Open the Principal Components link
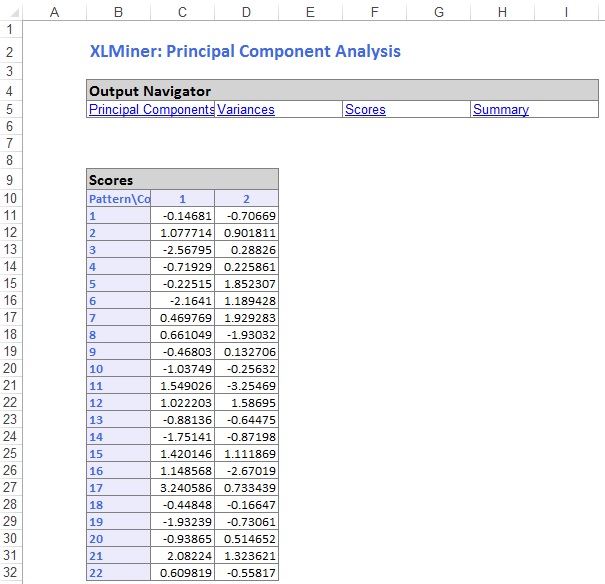 [151, 110]
